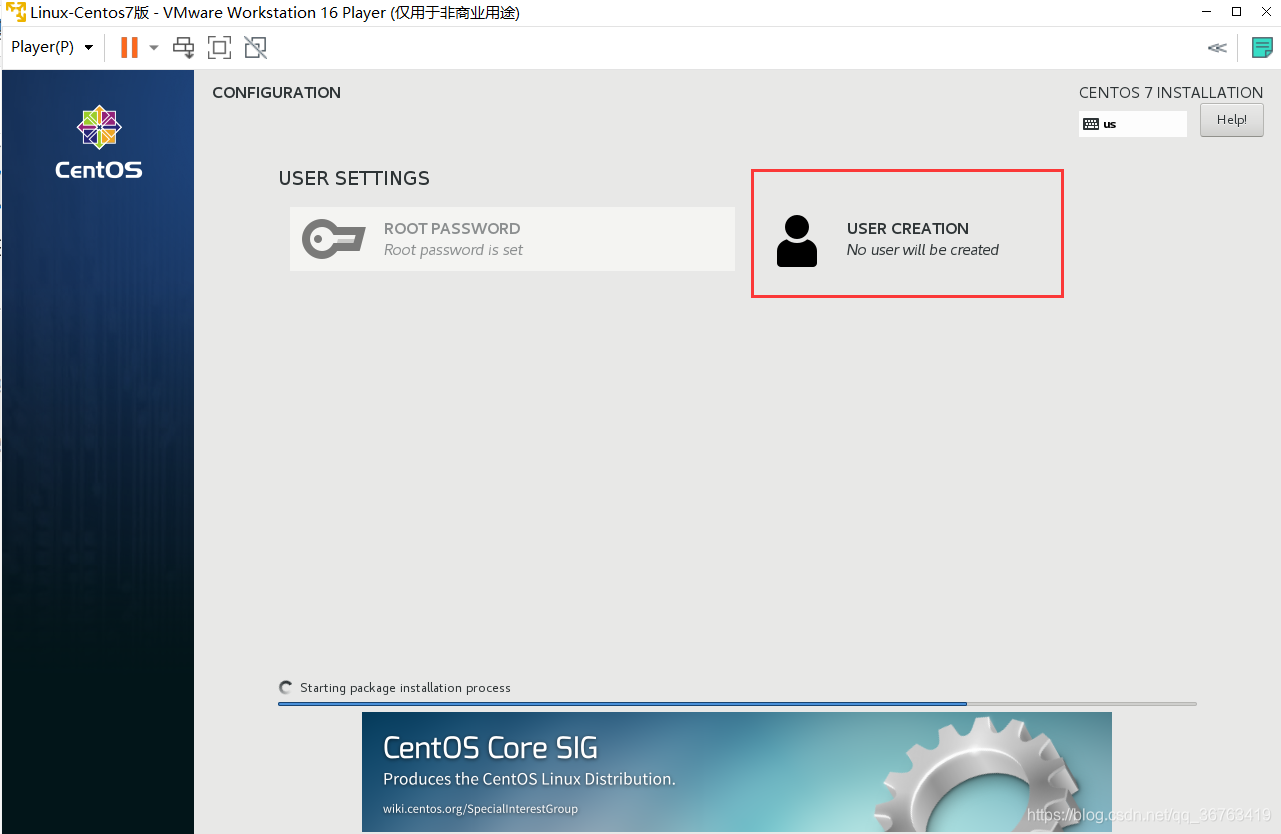This screenshot has width=1281, height=834.
Task: Click the installation progress bar
Action: (737, 704)
